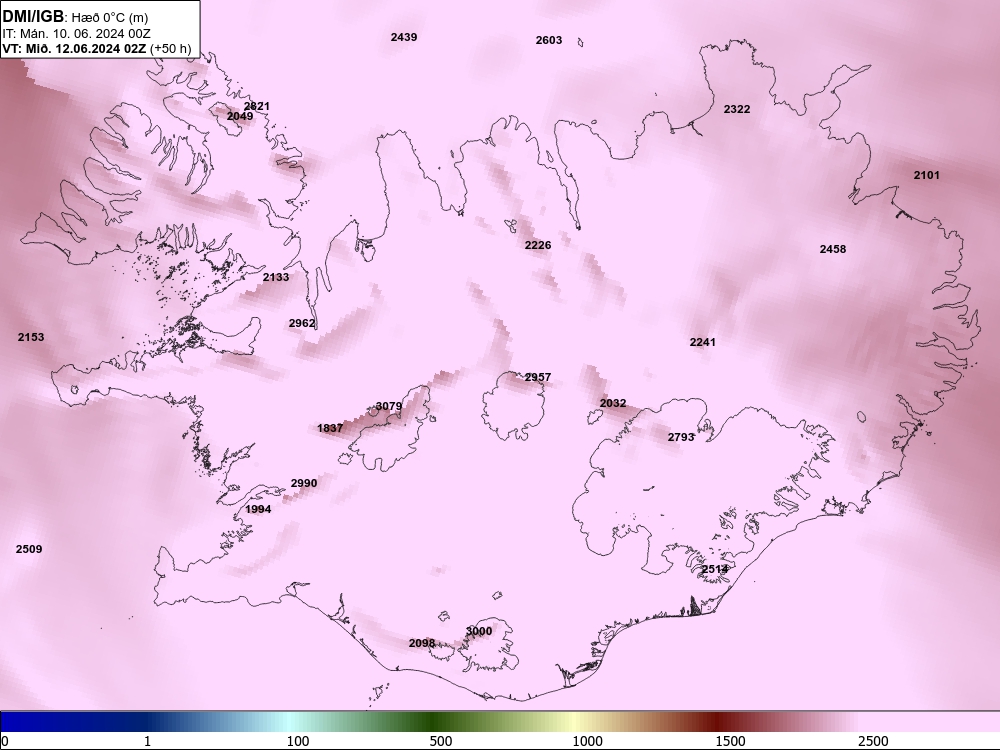Click map value 2049
This screenshot has height=750, width=1000.
tap(240, 116)
